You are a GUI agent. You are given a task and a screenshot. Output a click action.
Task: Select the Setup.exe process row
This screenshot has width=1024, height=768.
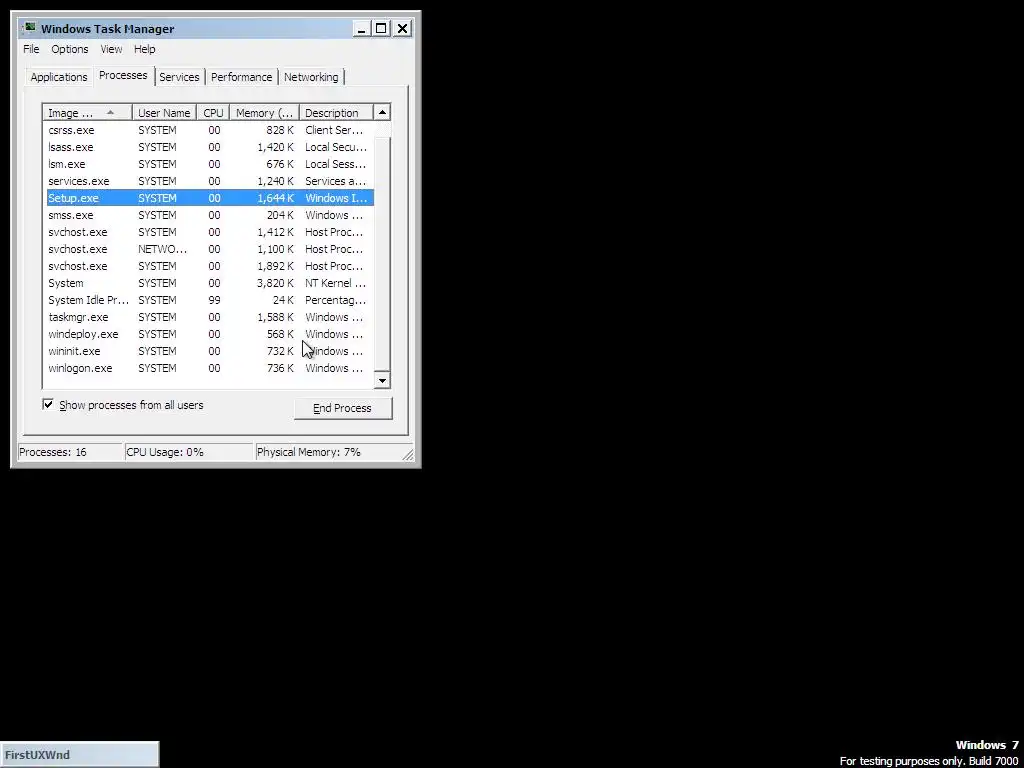pos(210,198)
